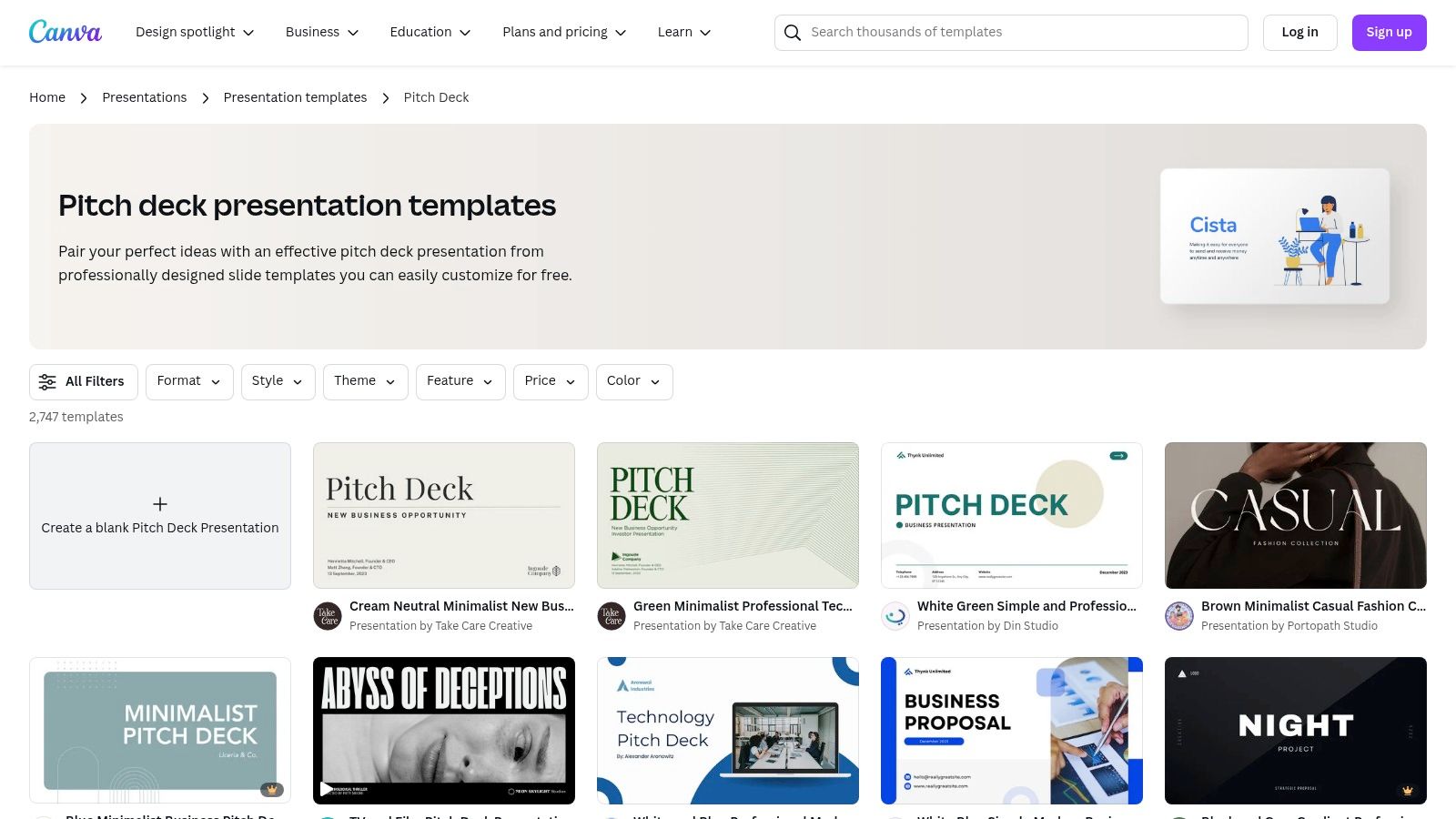Viewport: 1456px width, 819px height.
Task: Click Presentation by Din Studio text
Action: 987,626
